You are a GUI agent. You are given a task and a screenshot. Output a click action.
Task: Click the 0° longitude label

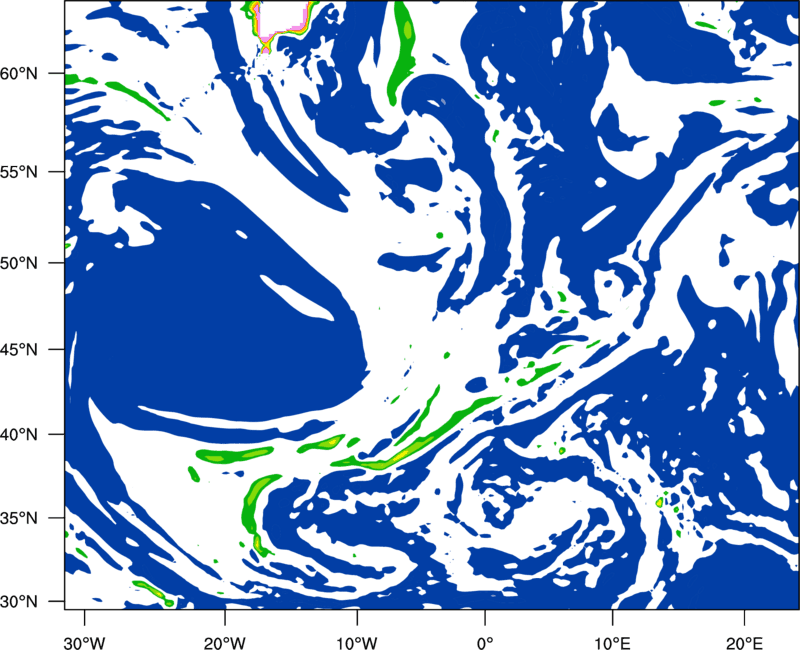click(x=485, y=643)
